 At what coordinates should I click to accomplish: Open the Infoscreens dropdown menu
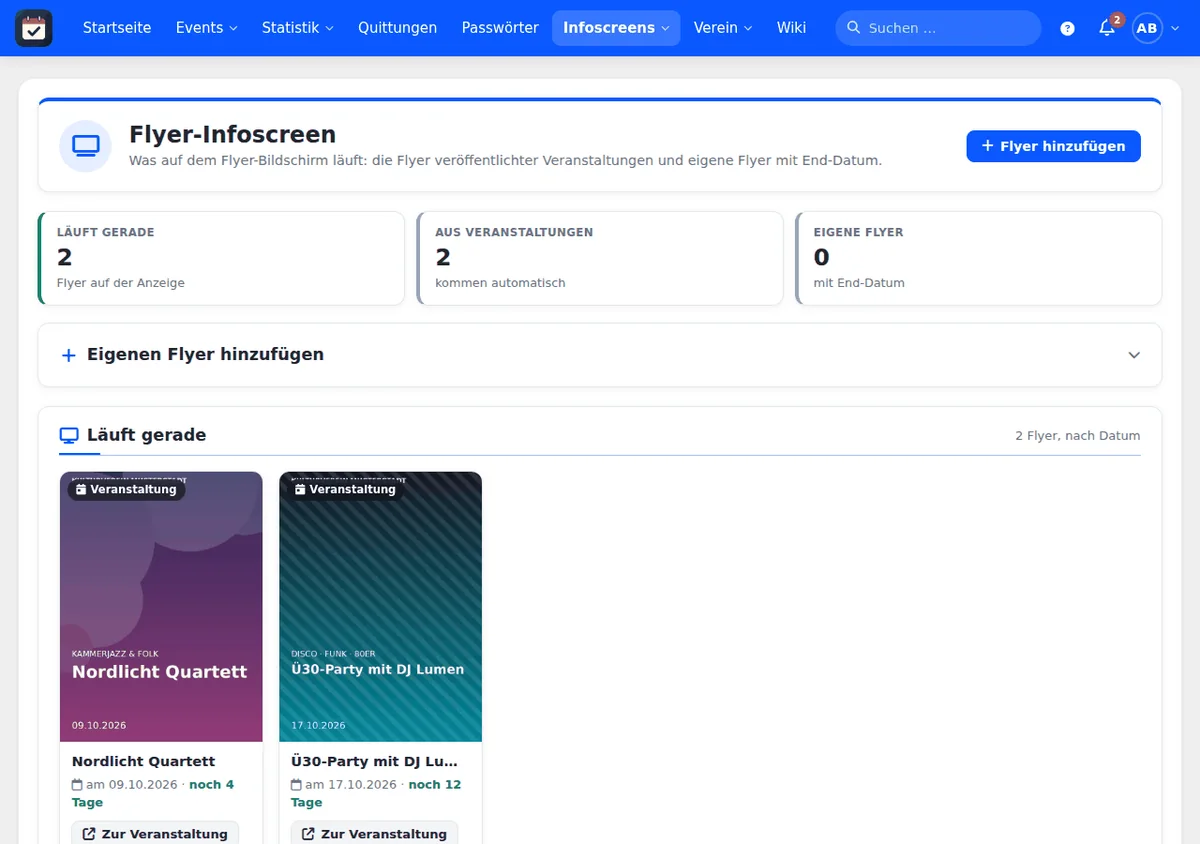[616, 28]
